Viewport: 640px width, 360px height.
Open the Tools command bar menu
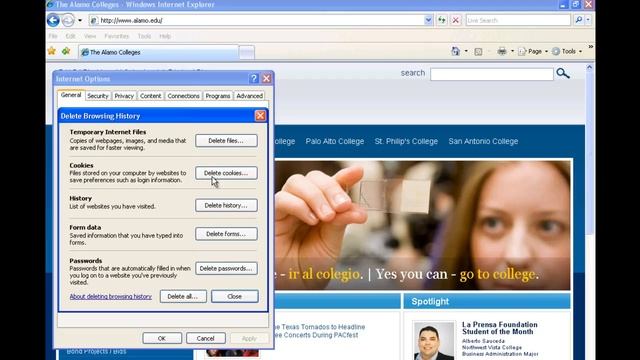click(x=567, y=51)
